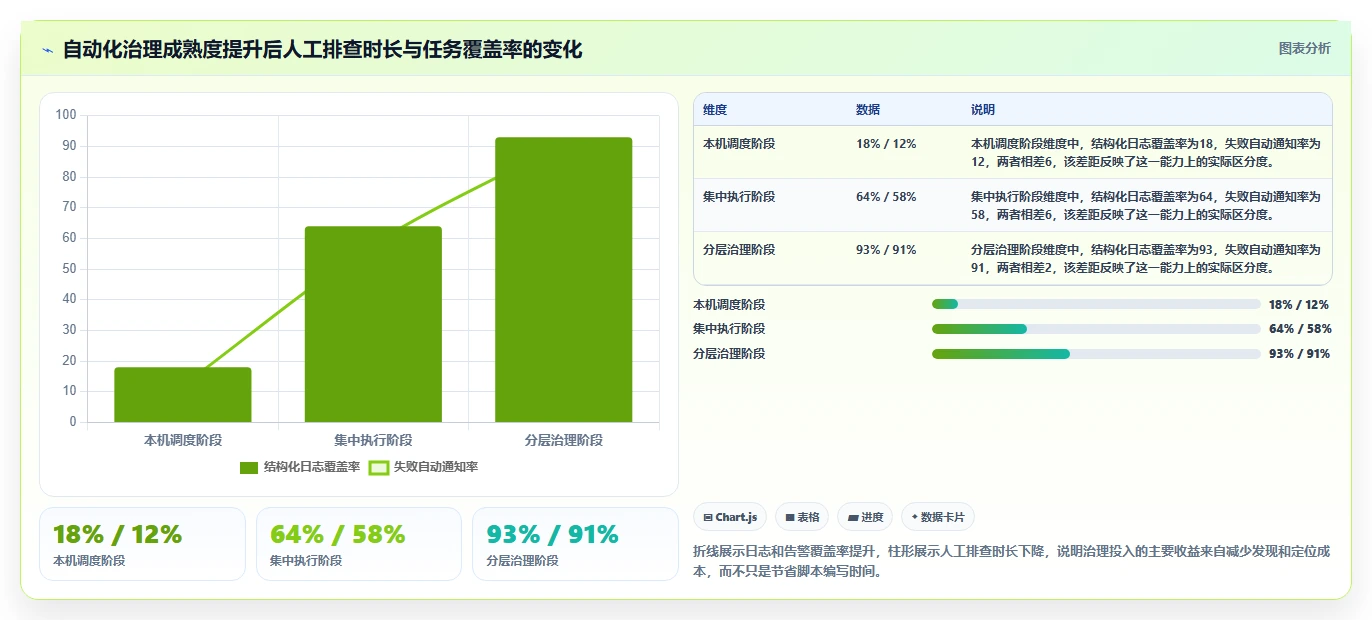Click 集中执行阶段 label on chart x-axis
1372x620 pixels.
(x=373, y=440)
